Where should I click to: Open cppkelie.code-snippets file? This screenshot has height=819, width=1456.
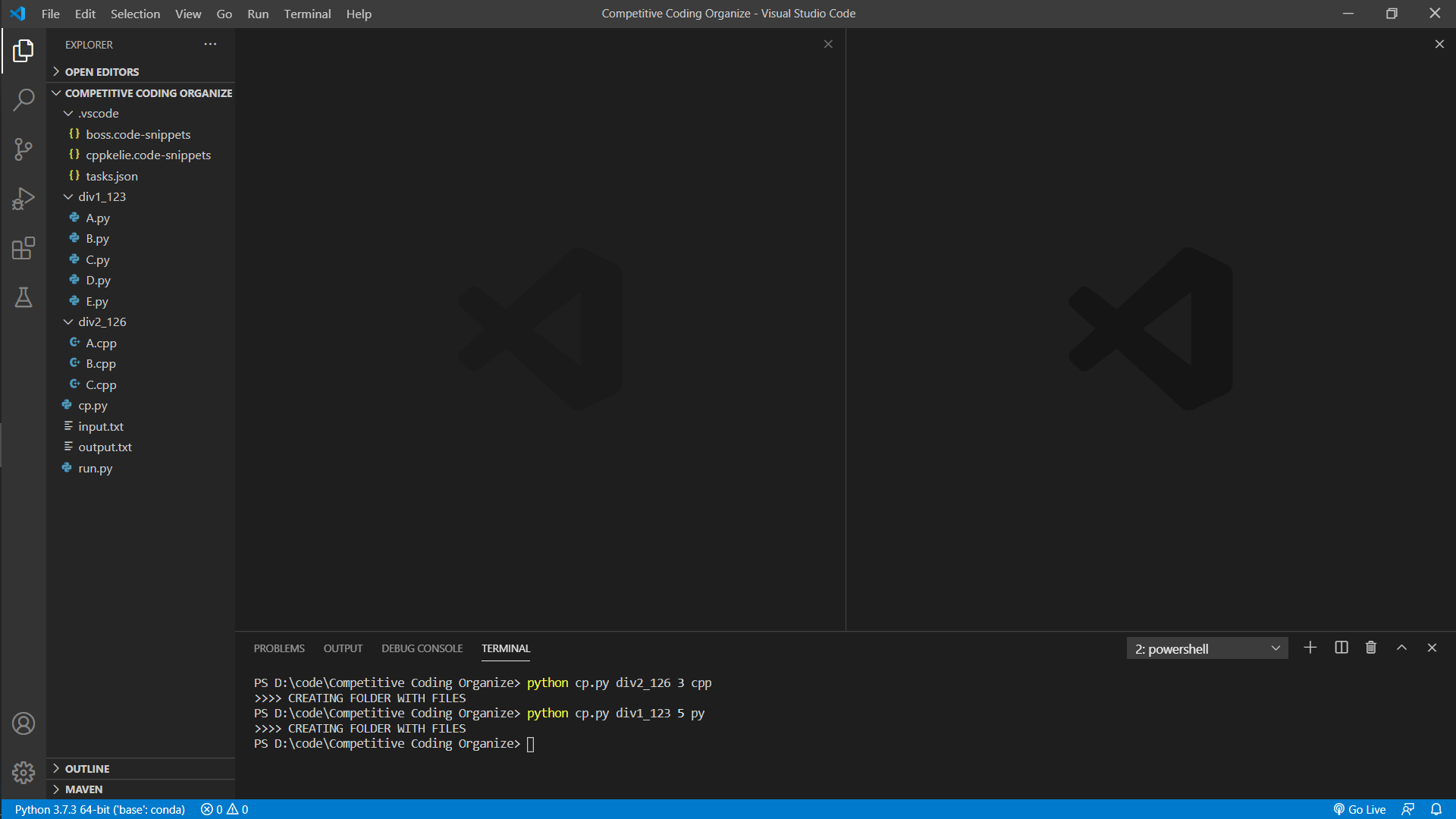[141, 155]
